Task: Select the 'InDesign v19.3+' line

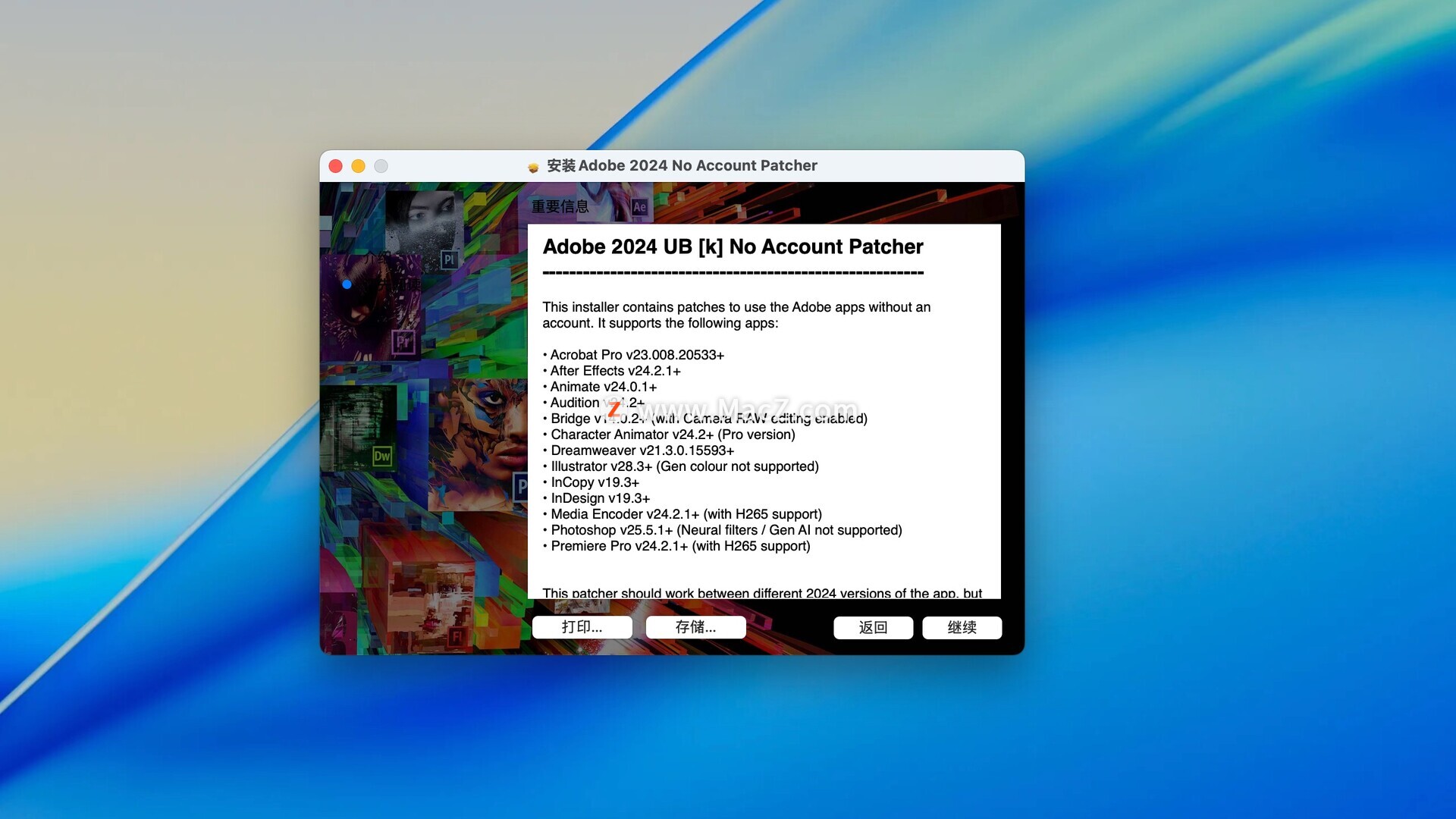Action: [x=597, y=498]
